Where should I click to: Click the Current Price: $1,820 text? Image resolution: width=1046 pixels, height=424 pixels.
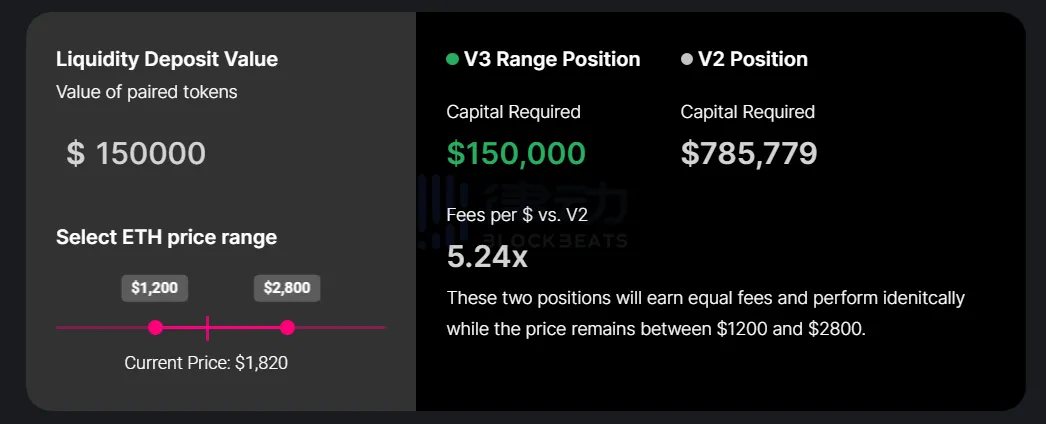[x=206, y=363]
